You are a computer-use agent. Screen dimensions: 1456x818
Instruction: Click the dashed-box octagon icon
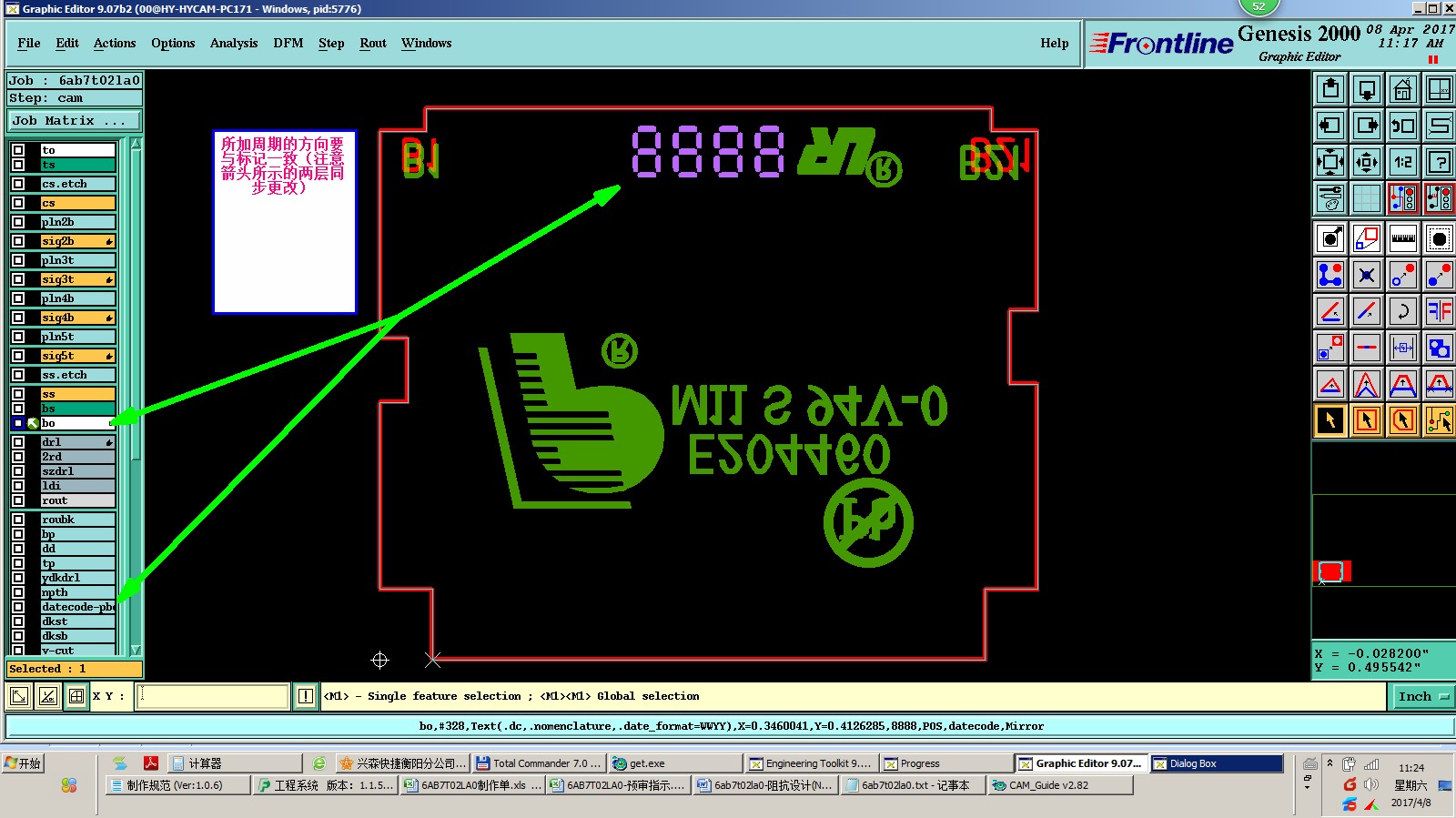point(1440,238)
